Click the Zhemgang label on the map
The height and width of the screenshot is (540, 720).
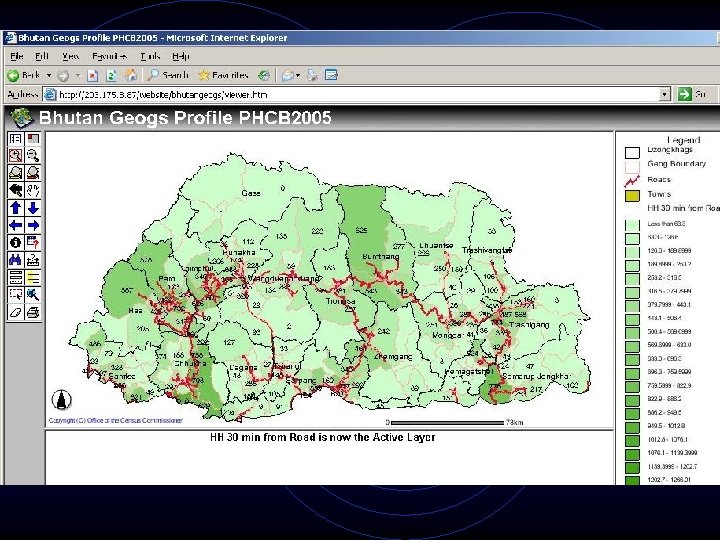tap(393, 357)
